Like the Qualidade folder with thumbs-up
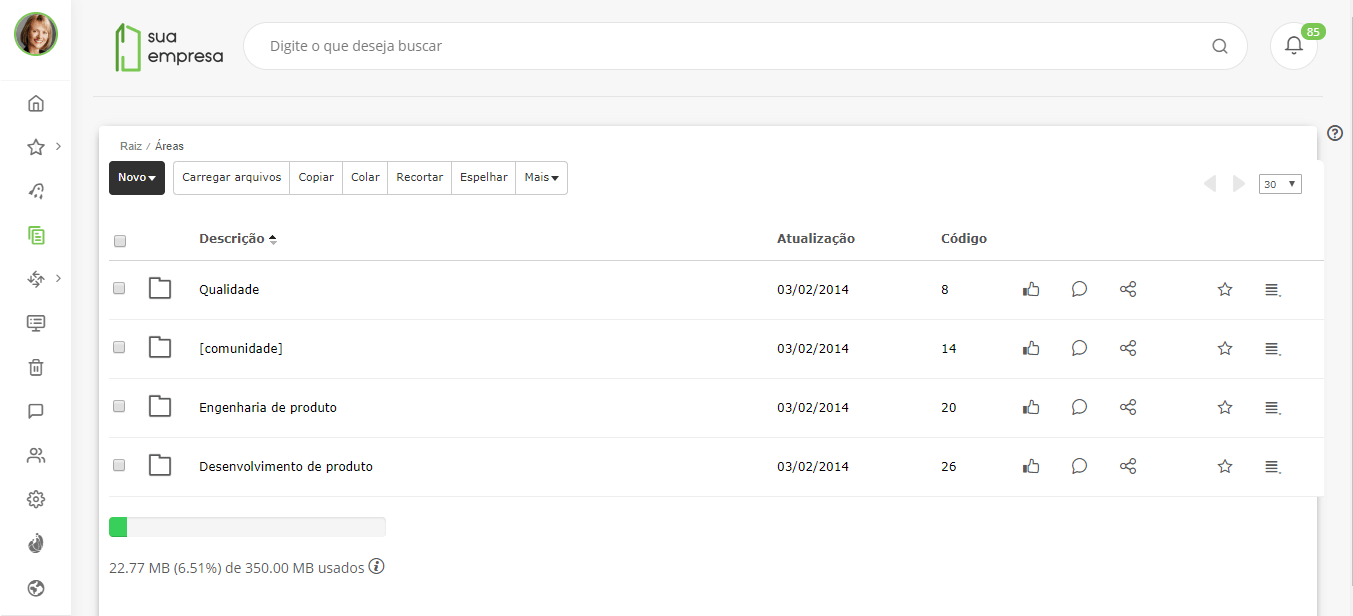Viewport: 1353px width, 616px height. [x=1031, y=290]
